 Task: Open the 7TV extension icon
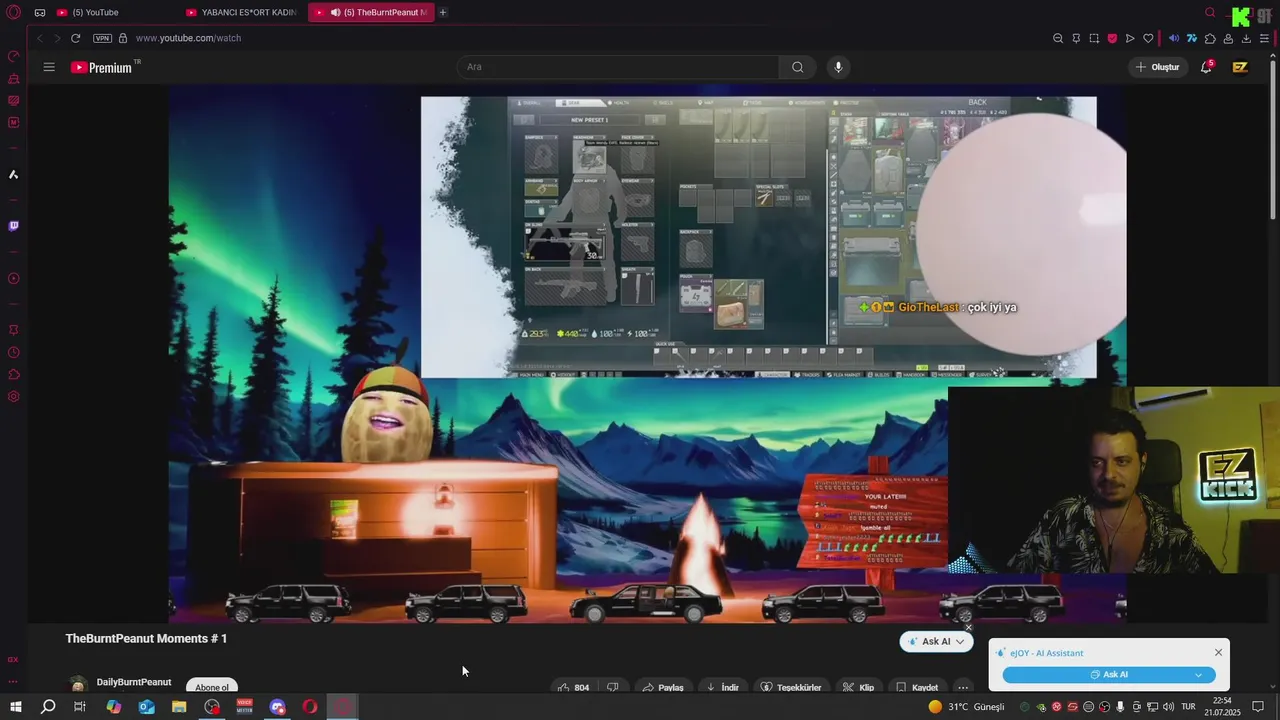pyautogui.click(x=1192, y=38)
